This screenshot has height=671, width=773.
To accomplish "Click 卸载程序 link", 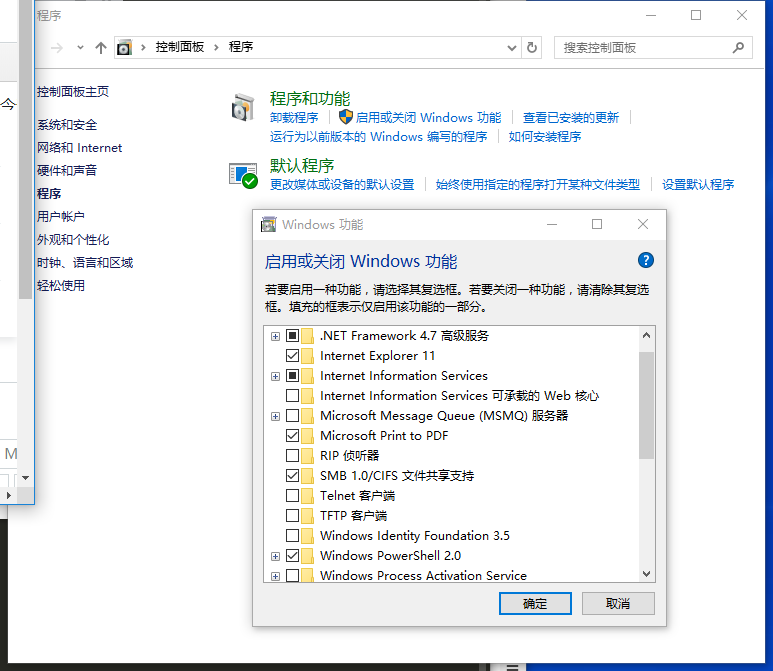I will (294, 117).
